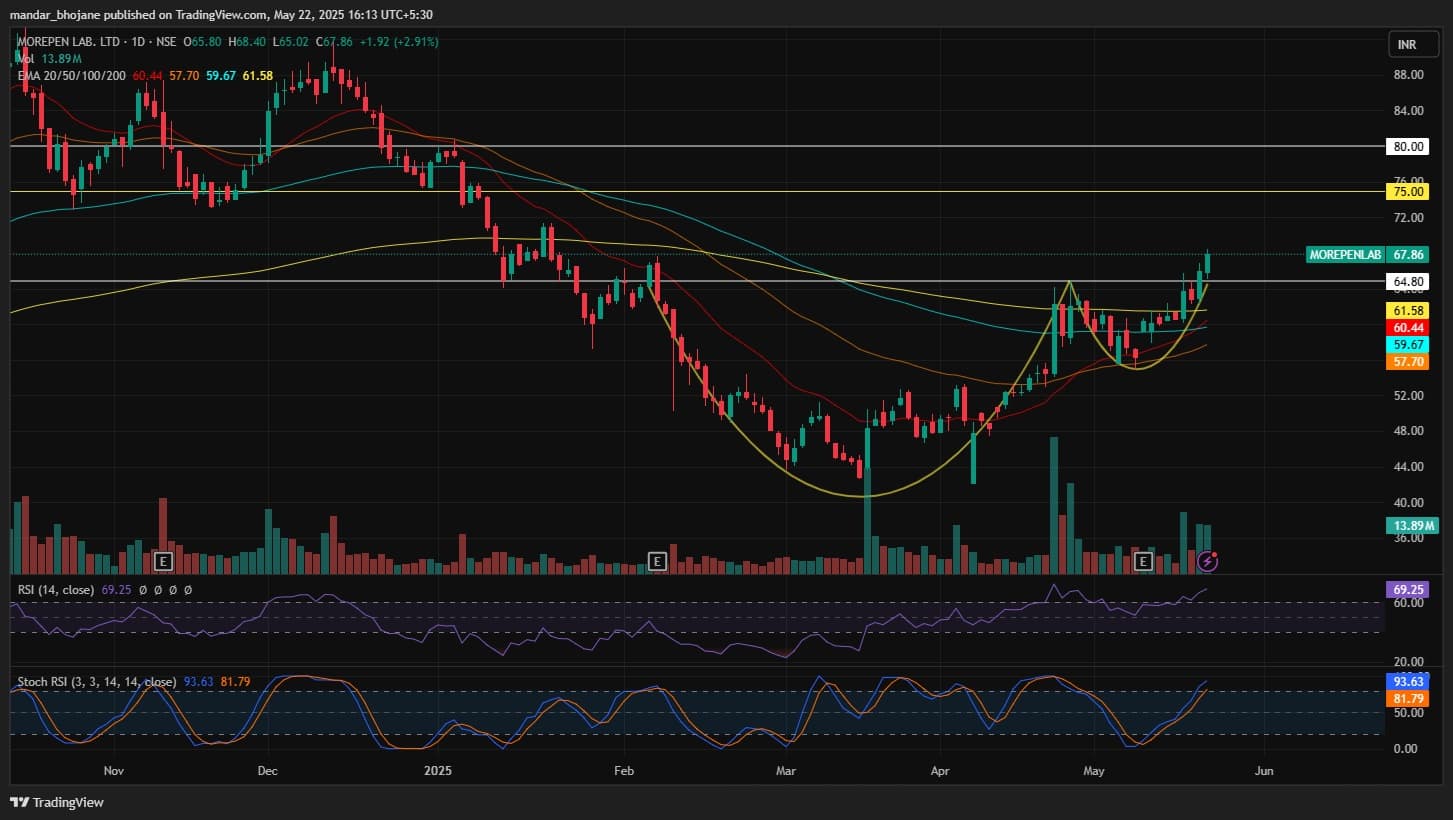
Task: Open the November earnings E marker
Action: (164, 560)
